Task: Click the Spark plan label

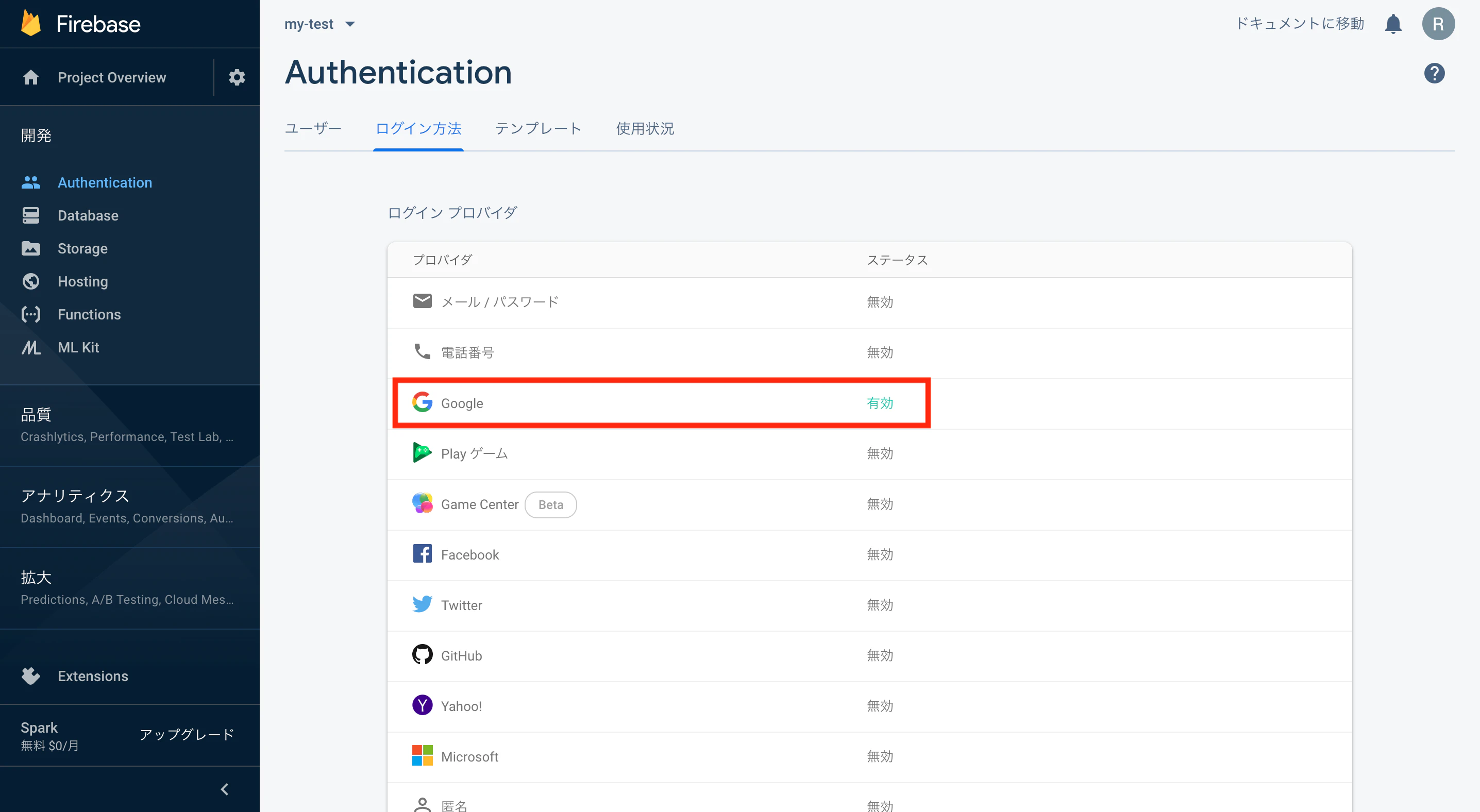Action: (x=39, y=728)
